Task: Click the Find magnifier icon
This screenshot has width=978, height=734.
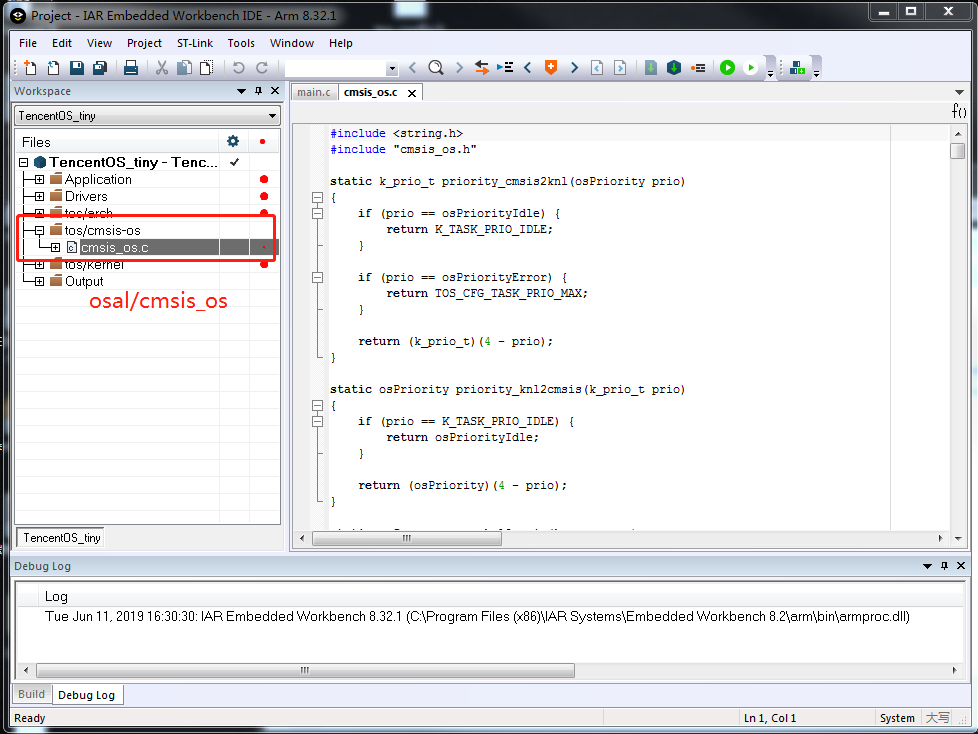Action: (436, 68)
